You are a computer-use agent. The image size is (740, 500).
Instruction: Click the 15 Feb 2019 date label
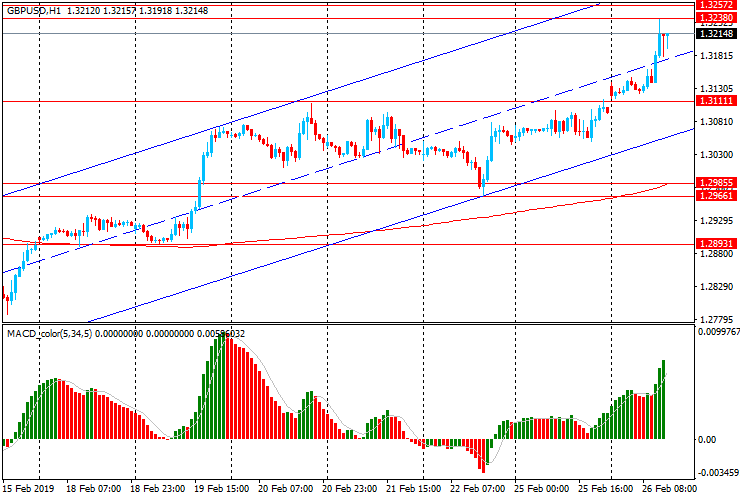[26, 489]
